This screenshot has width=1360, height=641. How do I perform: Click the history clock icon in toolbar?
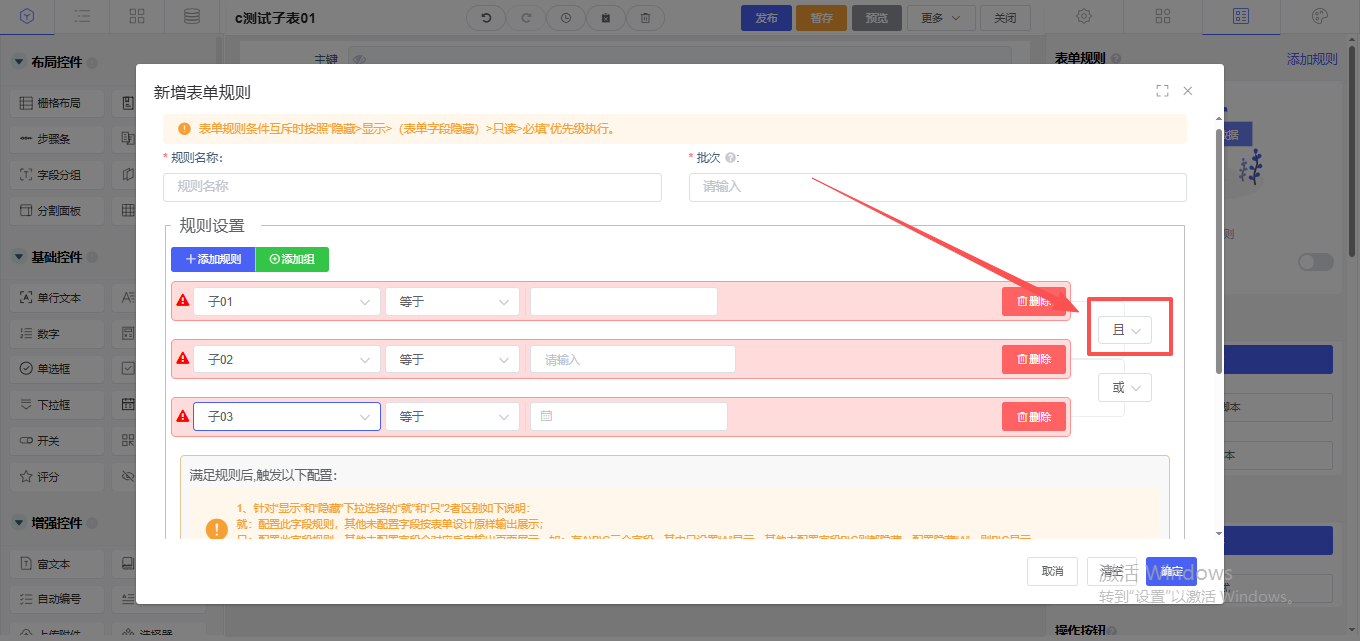pyautogui.click(x=566, y=18)
